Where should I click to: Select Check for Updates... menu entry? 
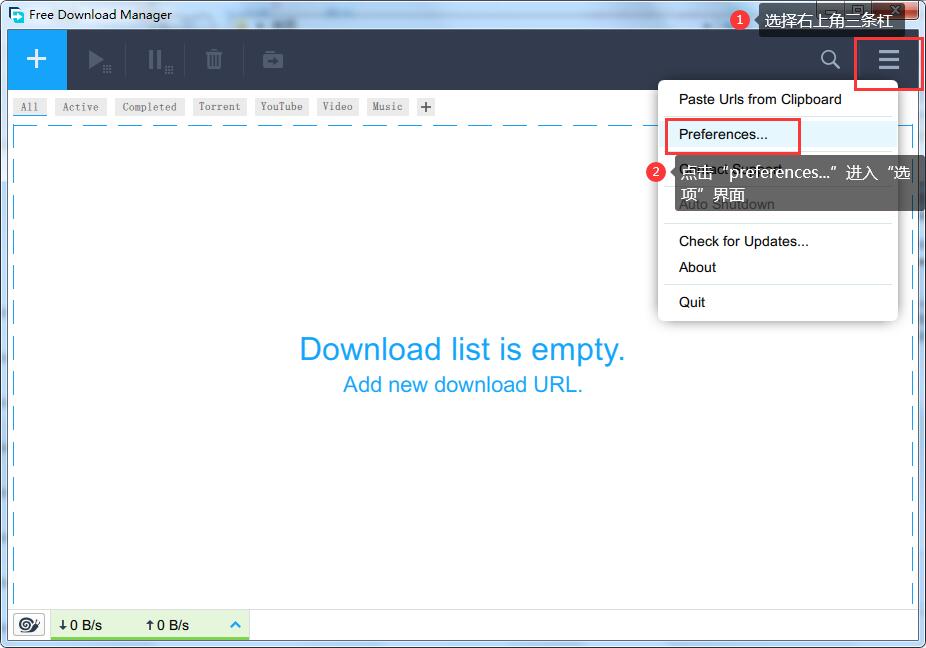coord(743,241)
